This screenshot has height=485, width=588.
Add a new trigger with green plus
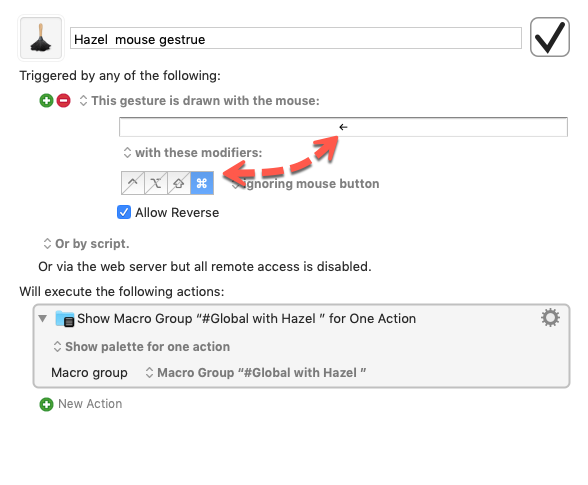[x=46, y=101]
